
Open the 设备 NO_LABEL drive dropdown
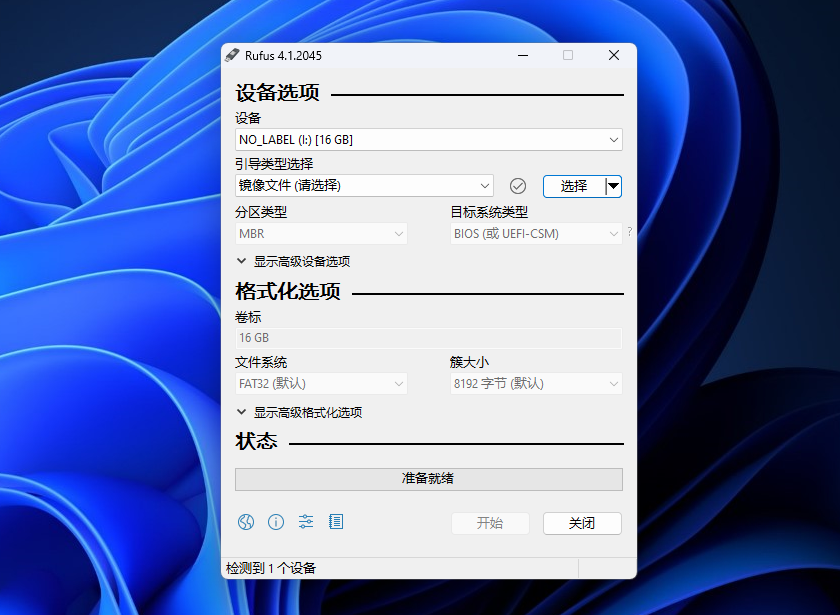pyautogui.click(x=429, y=140)
